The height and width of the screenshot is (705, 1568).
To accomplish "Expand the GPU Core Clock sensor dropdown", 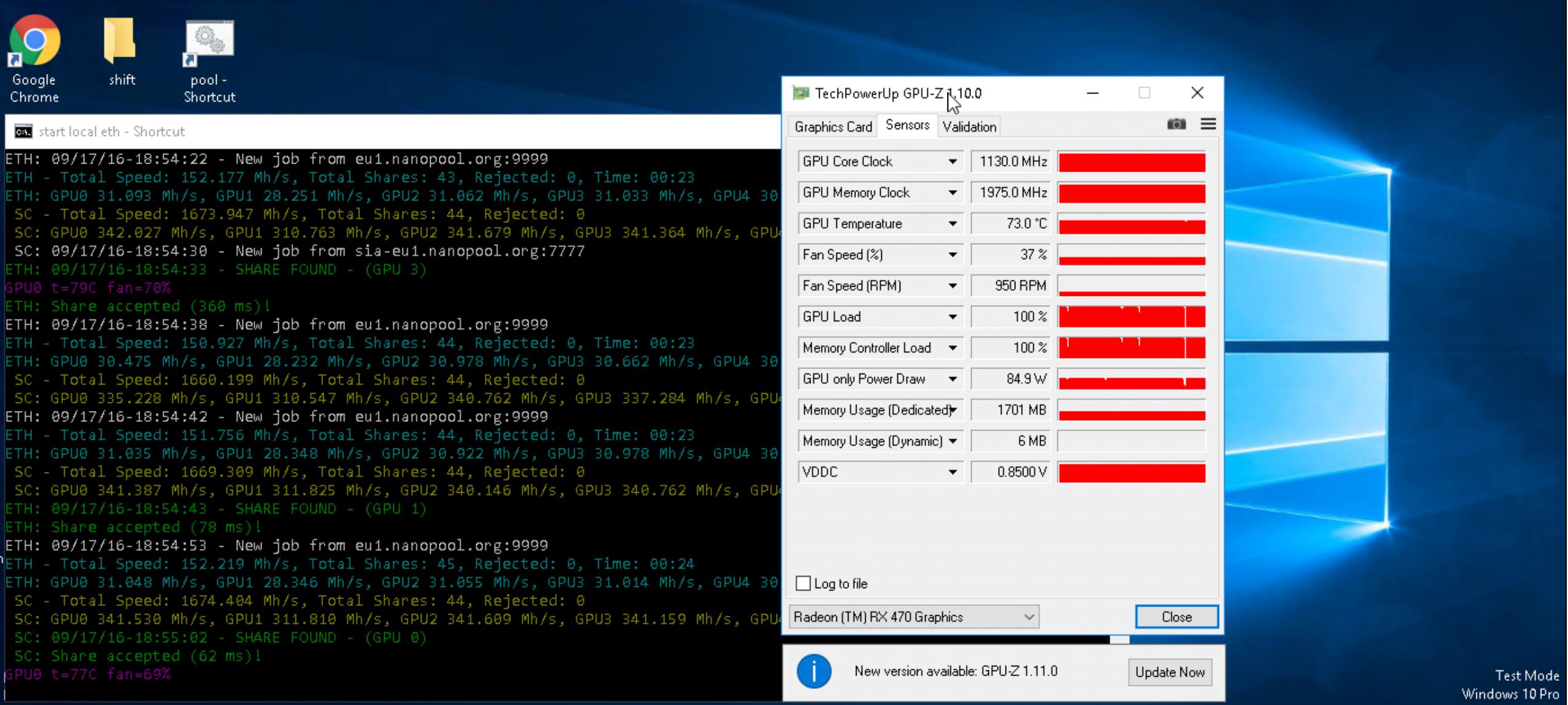I will [952, 162].
